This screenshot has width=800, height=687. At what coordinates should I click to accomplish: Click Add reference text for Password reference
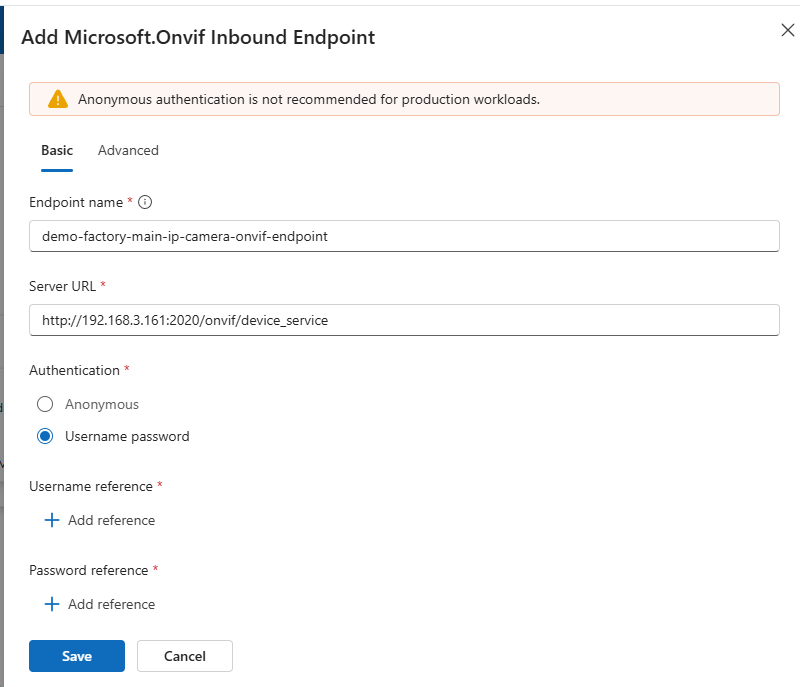point(111,604)
